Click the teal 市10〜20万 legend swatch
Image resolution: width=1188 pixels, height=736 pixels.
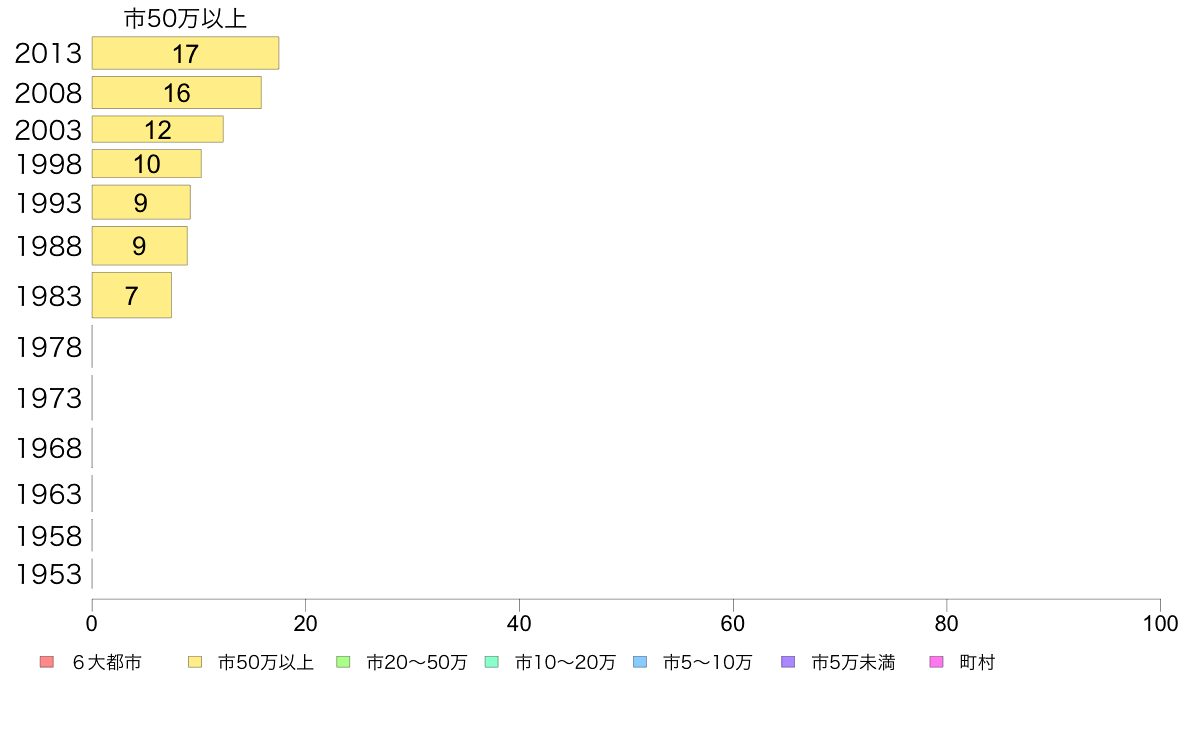coord(492,662)
